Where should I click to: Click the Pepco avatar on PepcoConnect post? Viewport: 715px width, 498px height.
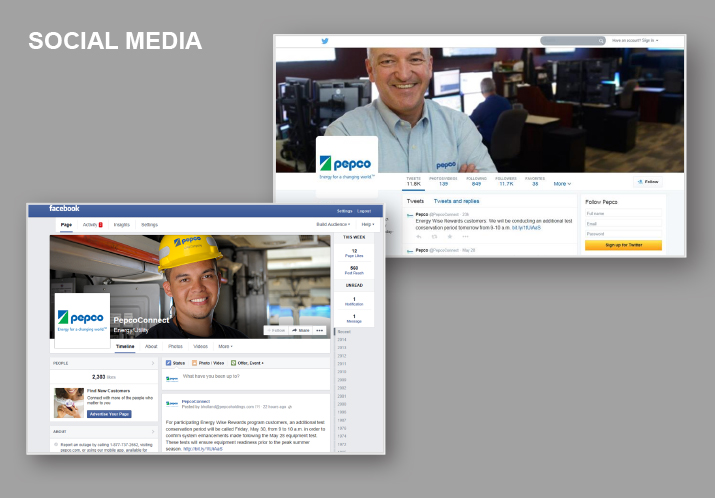click(172, 404)
